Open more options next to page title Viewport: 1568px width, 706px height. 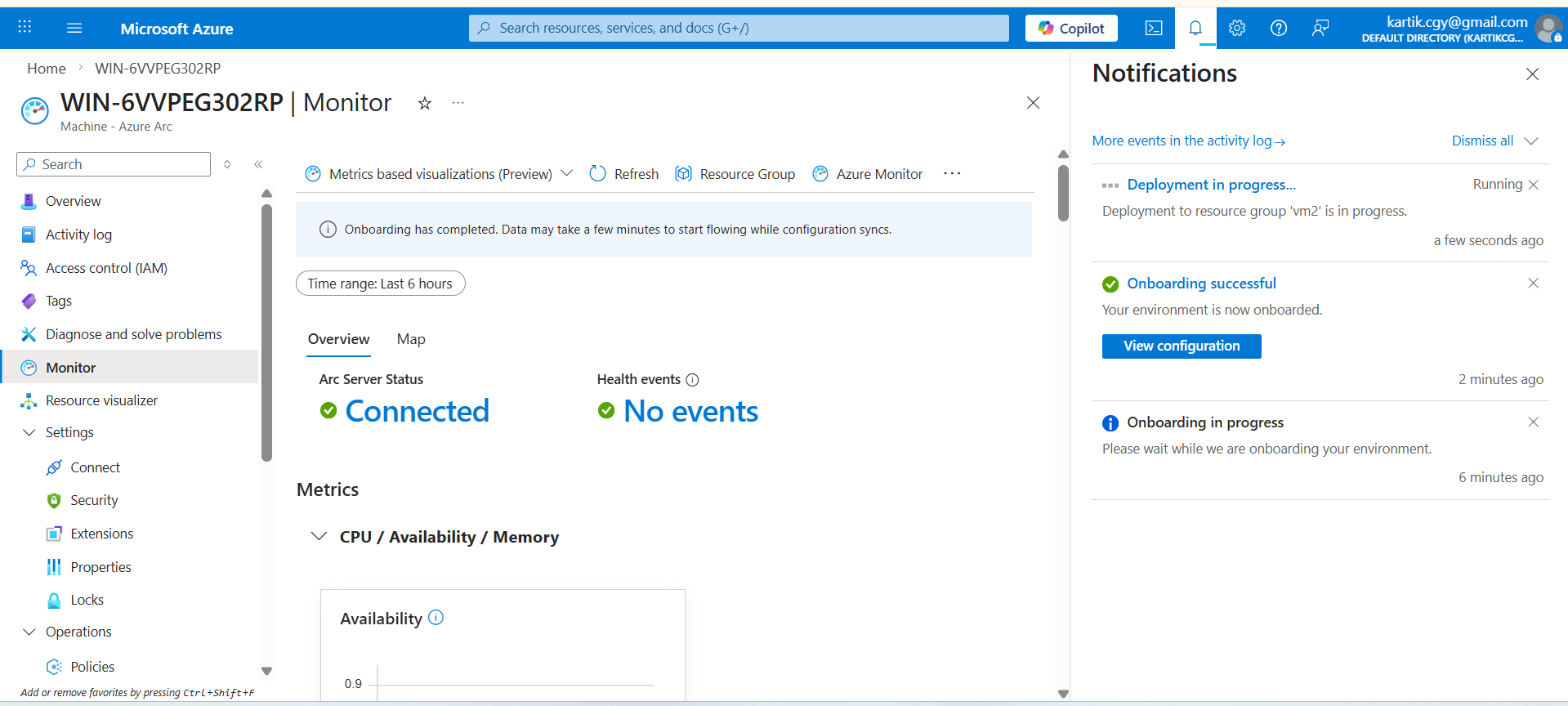(458, 103)
